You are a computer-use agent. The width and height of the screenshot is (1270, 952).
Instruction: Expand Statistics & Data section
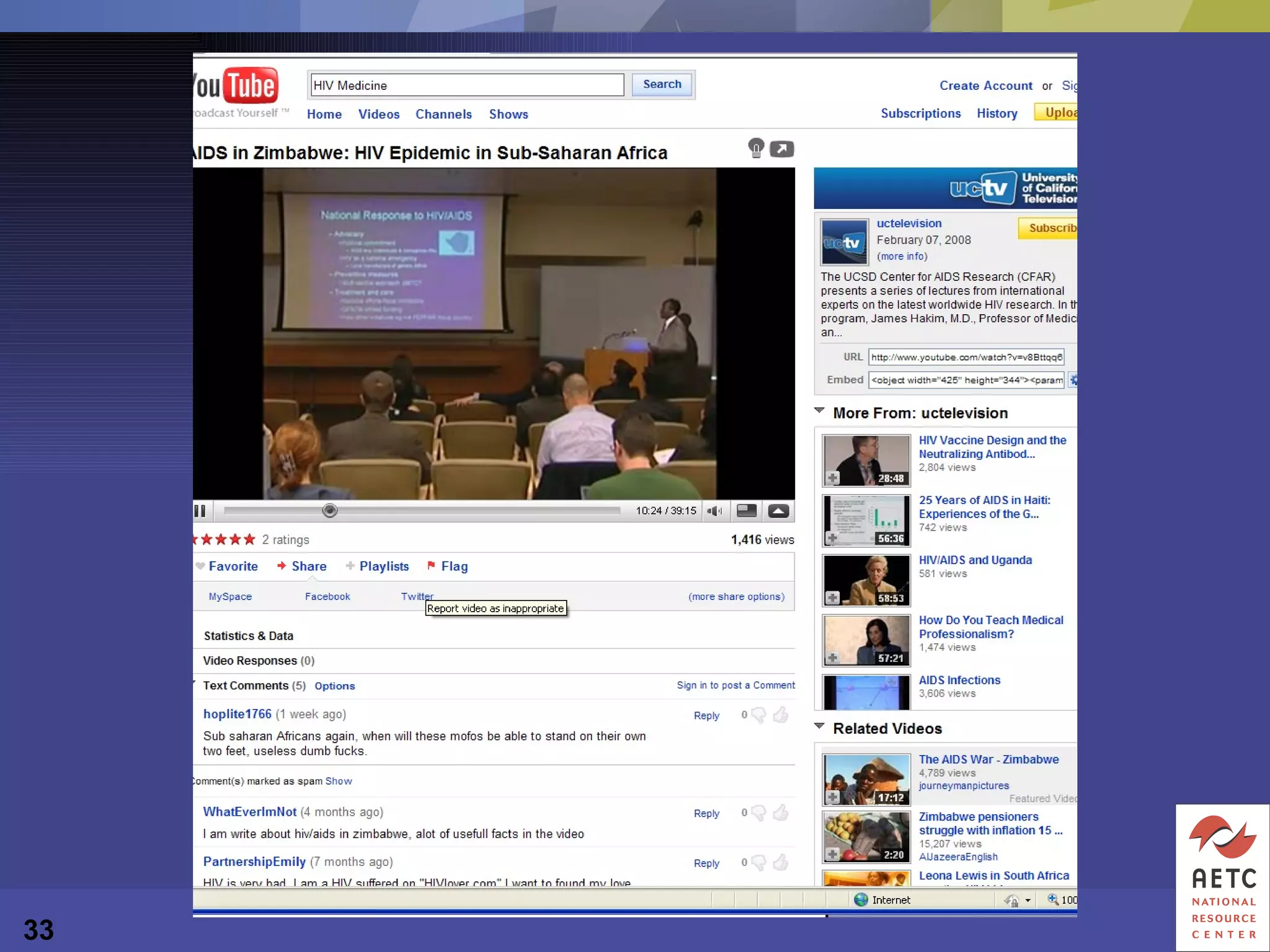tap(249, 636)
